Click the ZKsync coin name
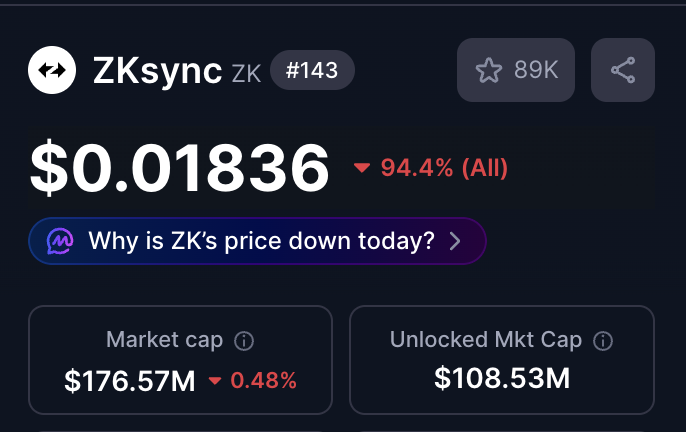This screenshot has height=432, width=686. (156, 71)
